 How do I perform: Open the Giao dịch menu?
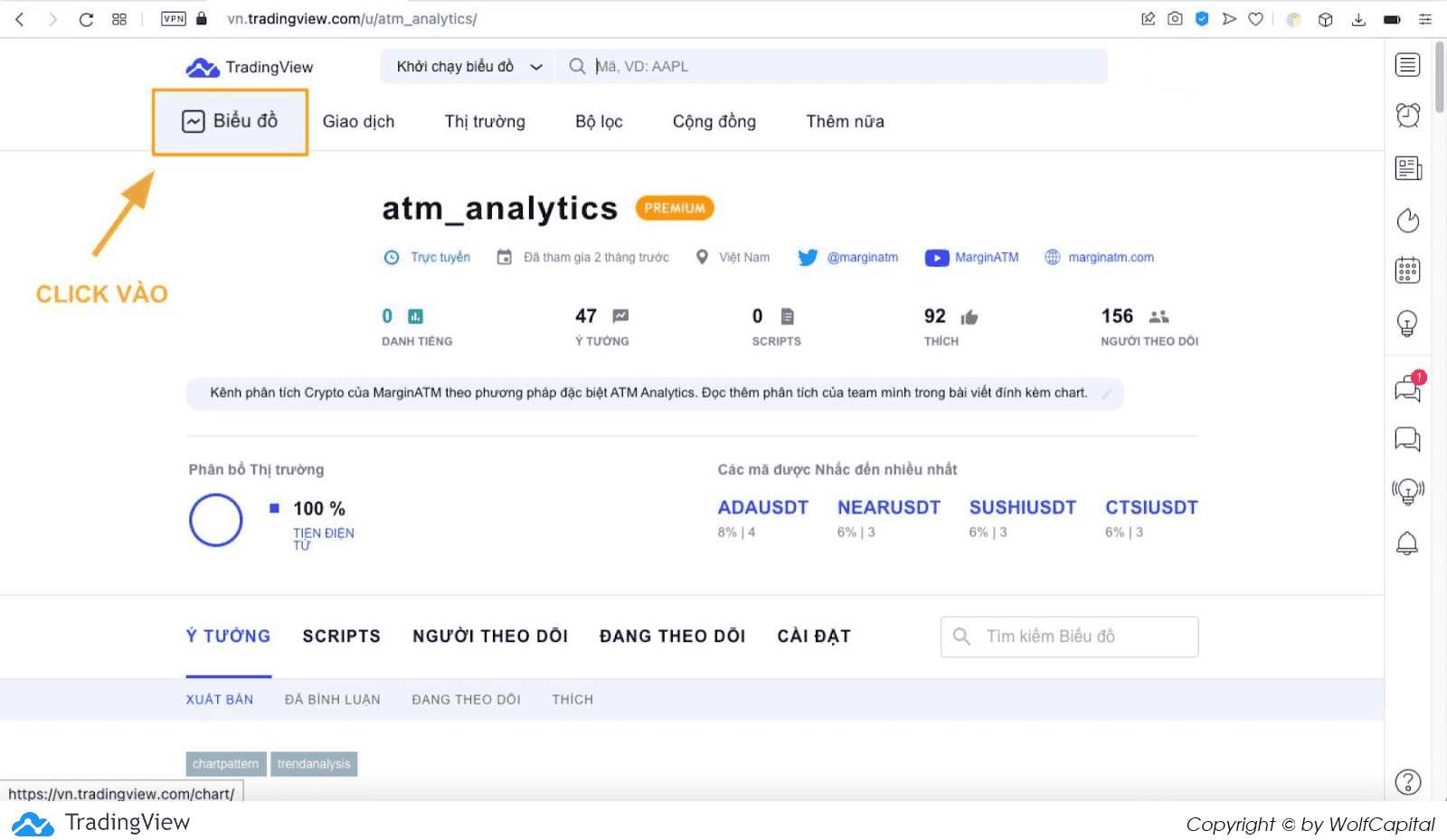(x=358, y=121)
